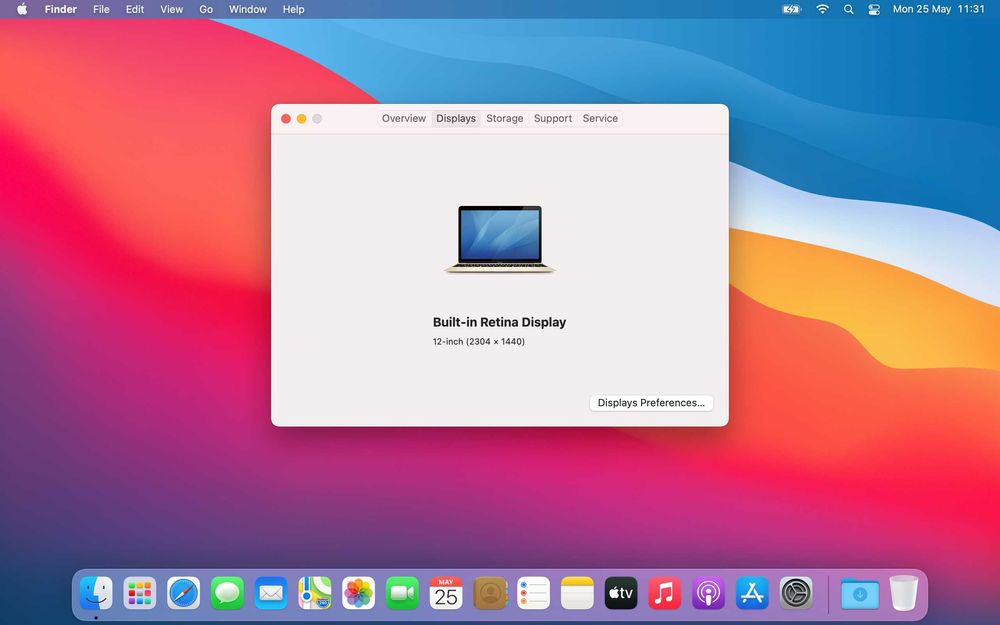Open Photos app in the Dock

coord(358,593)
